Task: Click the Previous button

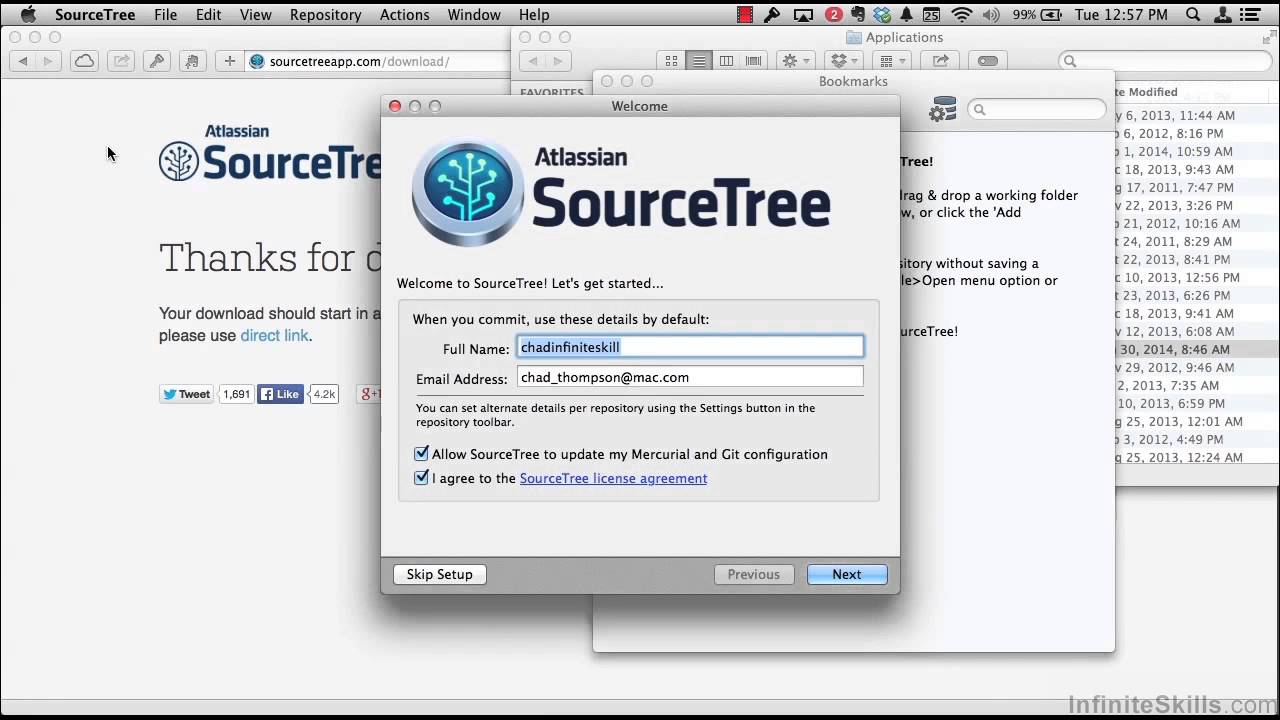Action: (x=753, y=574)
